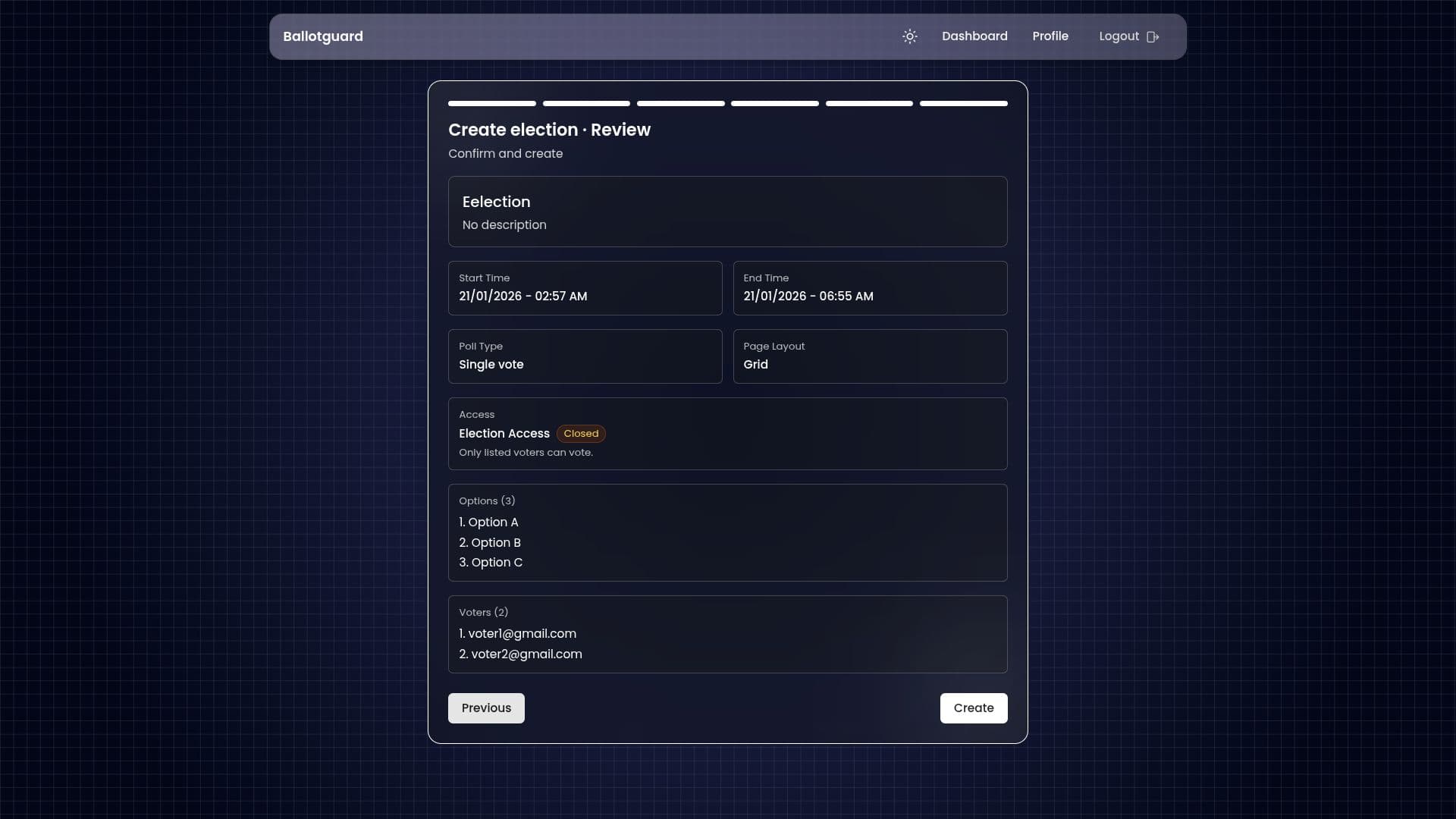Select the End Time card
This screenshot has height=819, width=1456.
tap(870, 288)
